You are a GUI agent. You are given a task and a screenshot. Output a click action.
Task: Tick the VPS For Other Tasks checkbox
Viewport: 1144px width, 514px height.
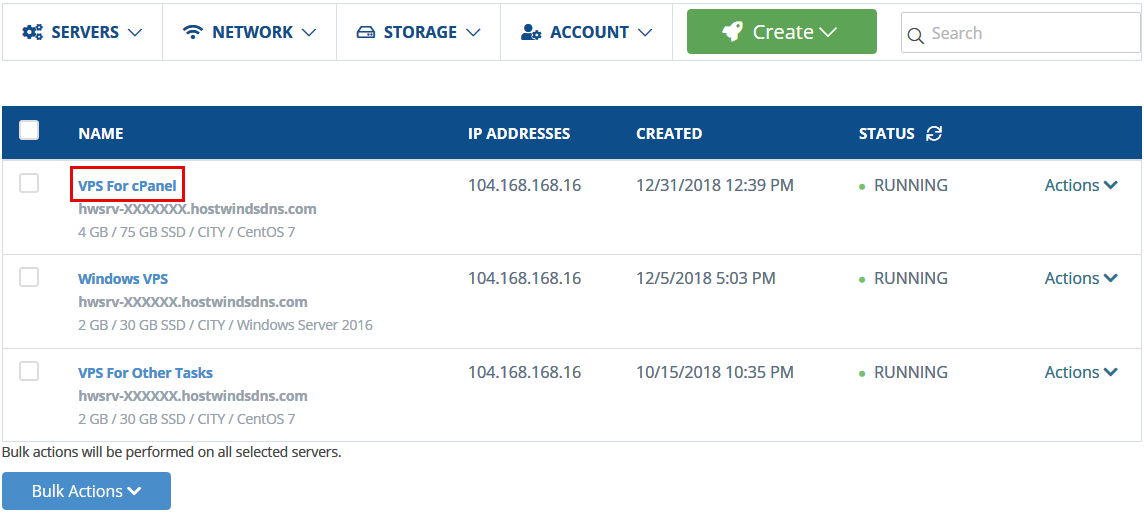29,371
